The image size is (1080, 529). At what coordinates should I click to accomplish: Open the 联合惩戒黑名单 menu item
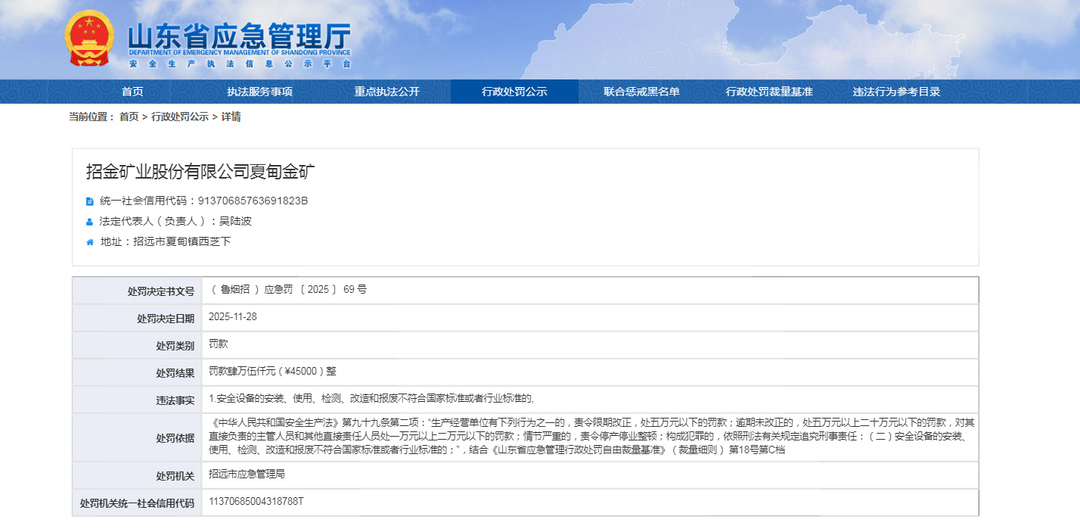(x=641, y=92)
